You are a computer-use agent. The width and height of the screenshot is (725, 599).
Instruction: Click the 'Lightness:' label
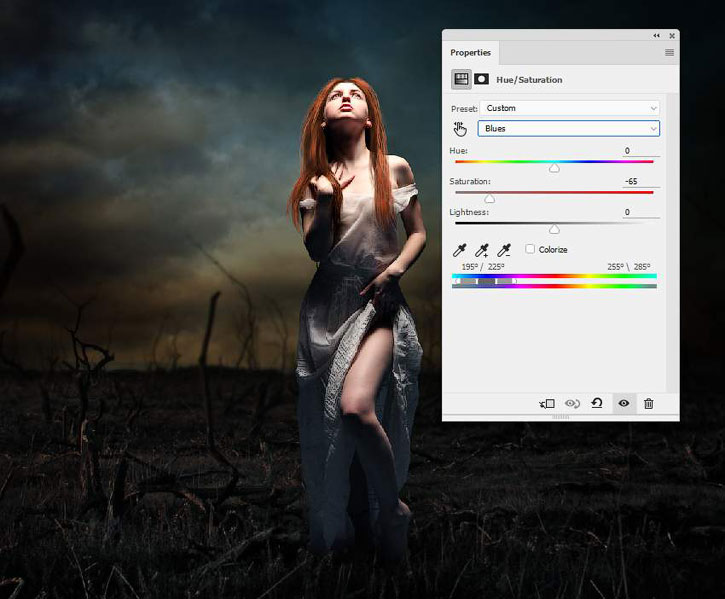(469, 212)
